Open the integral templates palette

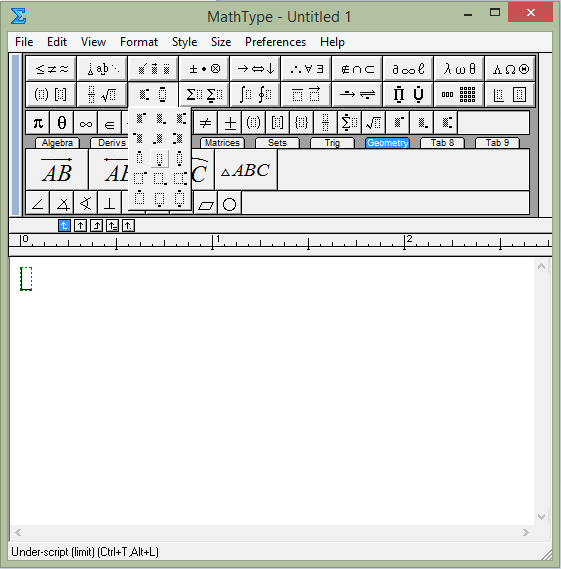255,94
